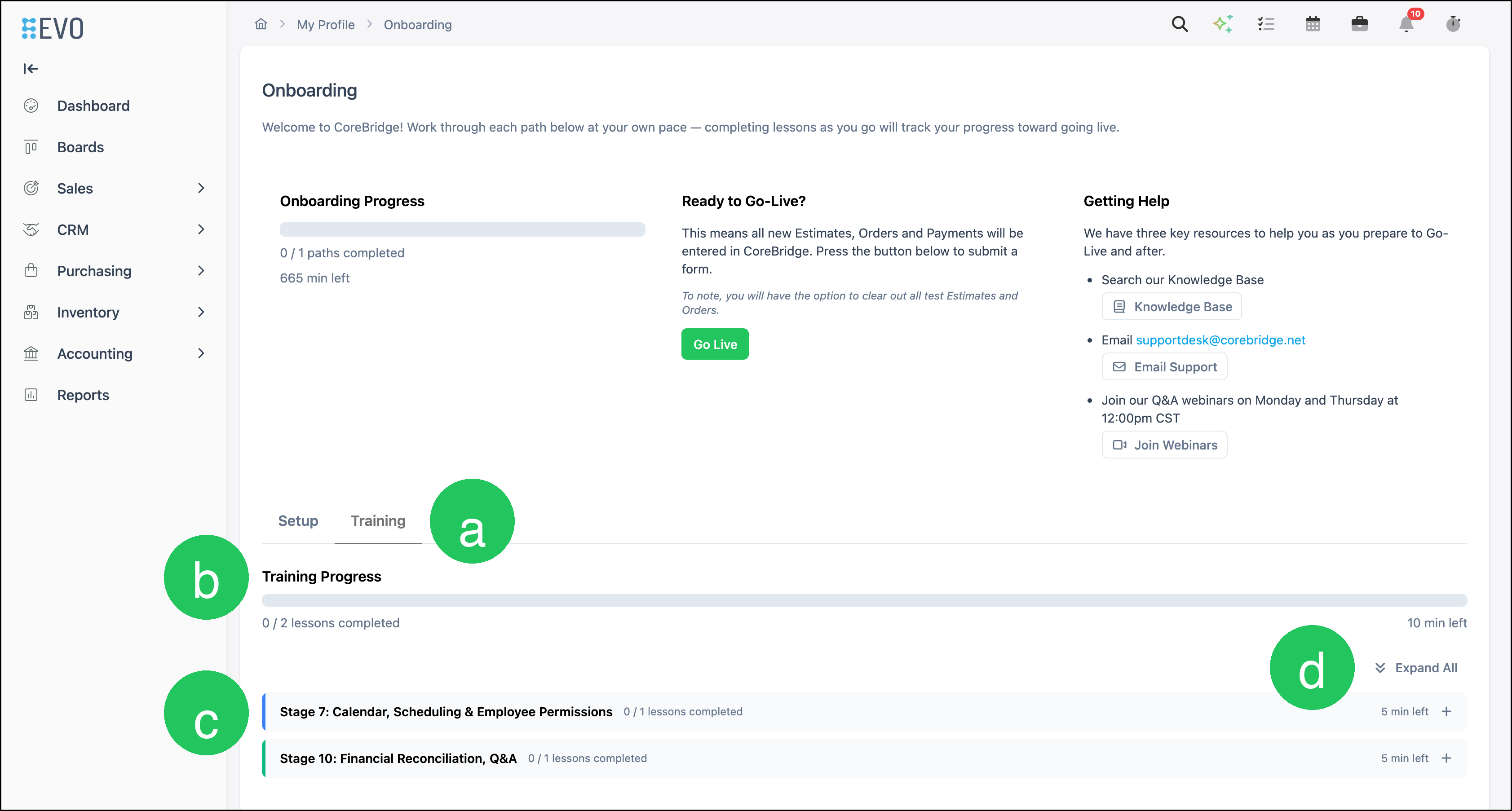The height and width of the screenshot is (811, 1512).
Task: Click the EVO logo
Action: 53,27
